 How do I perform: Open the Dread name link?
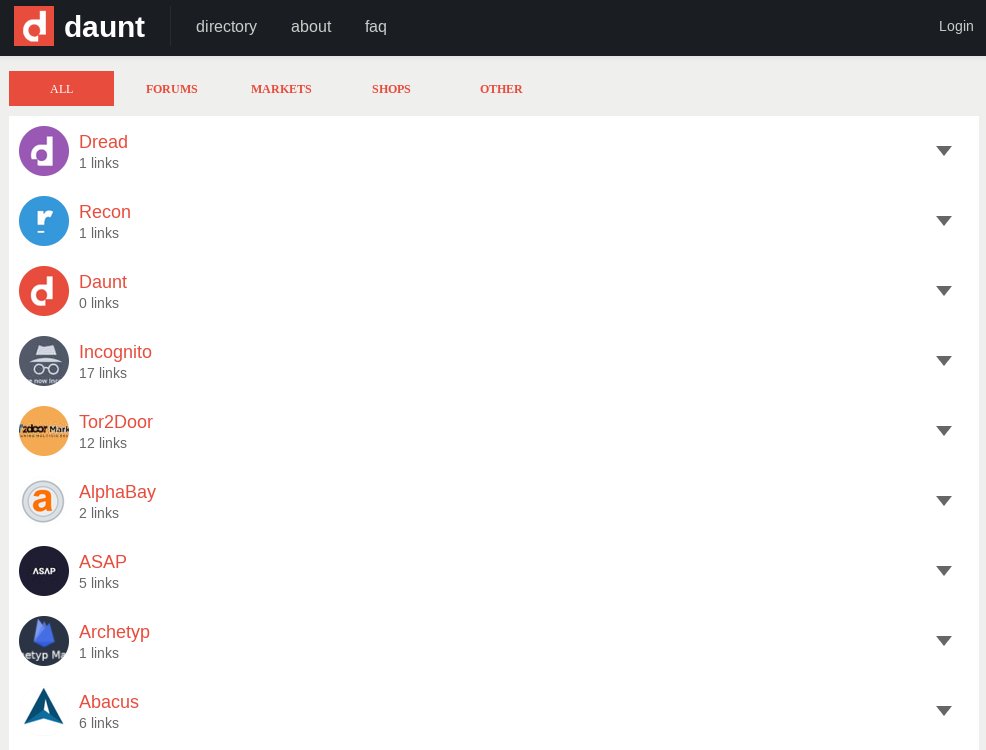point(103,141)
